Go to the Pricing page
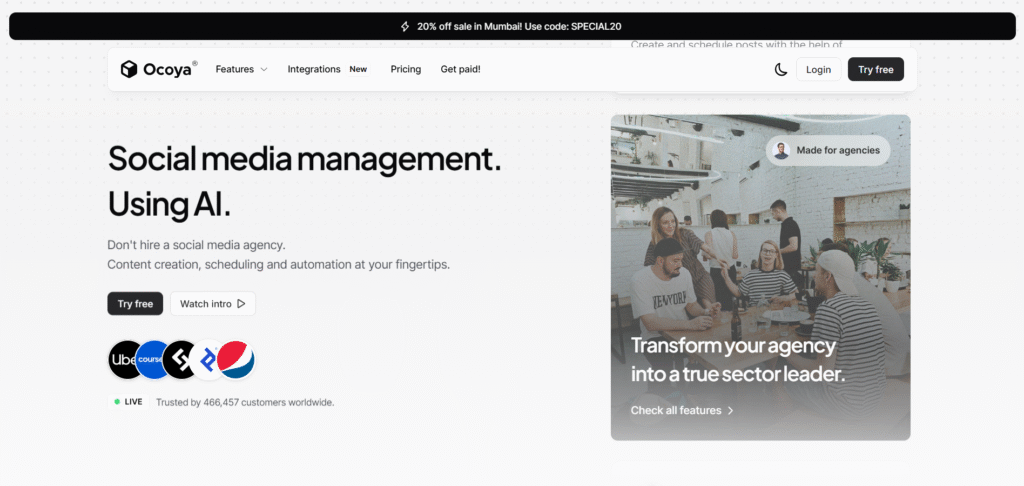Image resolution: width=1024 pixels, height=486 pixels. [405, 69]
